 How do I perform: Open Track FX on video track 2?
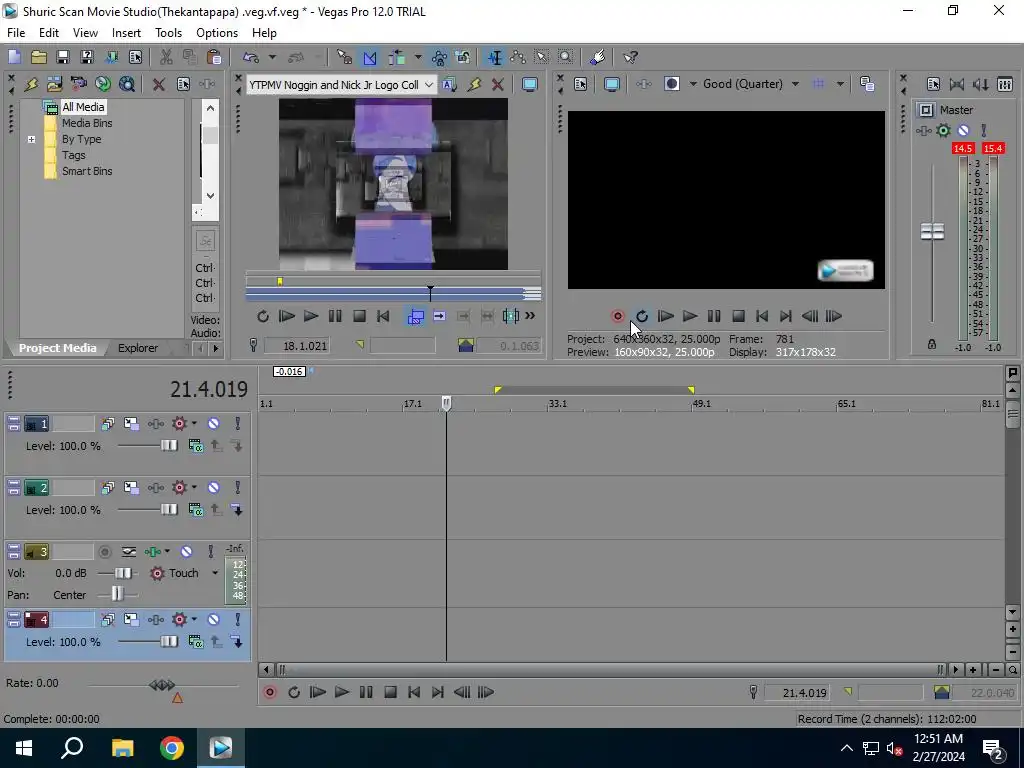155,488
